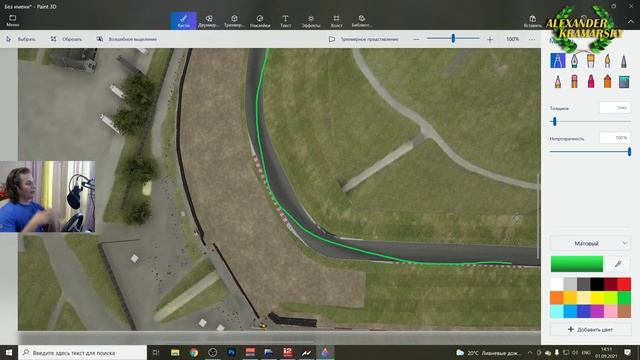Select the Watercolor brush tool
The height and width of the screenshot is (360, 640).
point(607,61)
